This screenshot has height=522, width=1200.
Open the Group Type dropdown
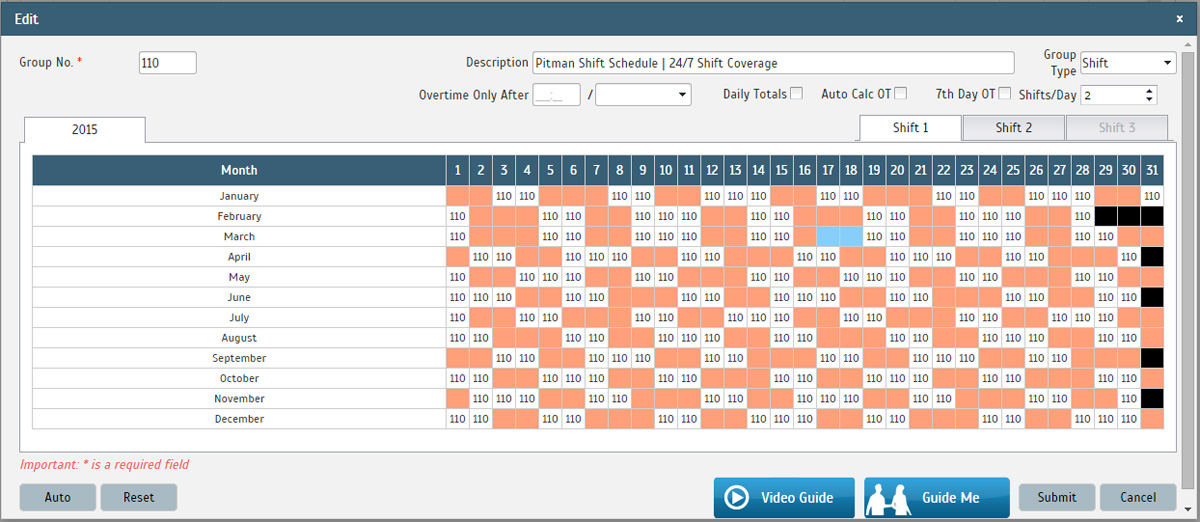[1127, 63]
